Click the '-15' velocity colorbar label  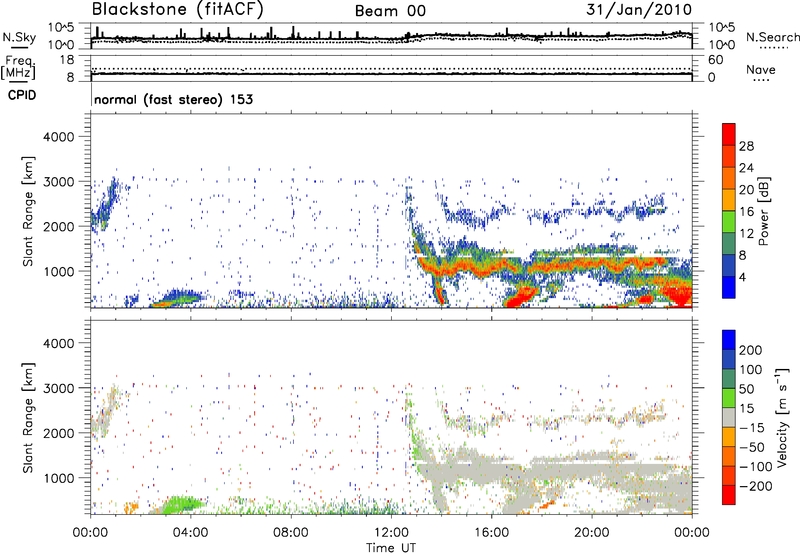751,428
